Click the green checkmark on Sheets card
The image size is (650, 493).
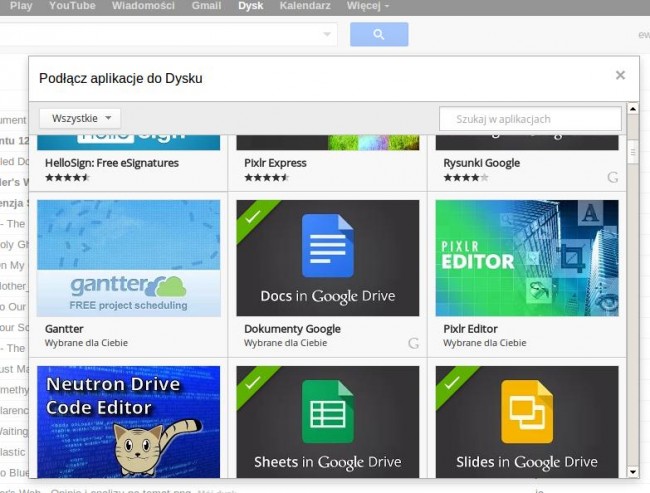(x=252, y=382)
